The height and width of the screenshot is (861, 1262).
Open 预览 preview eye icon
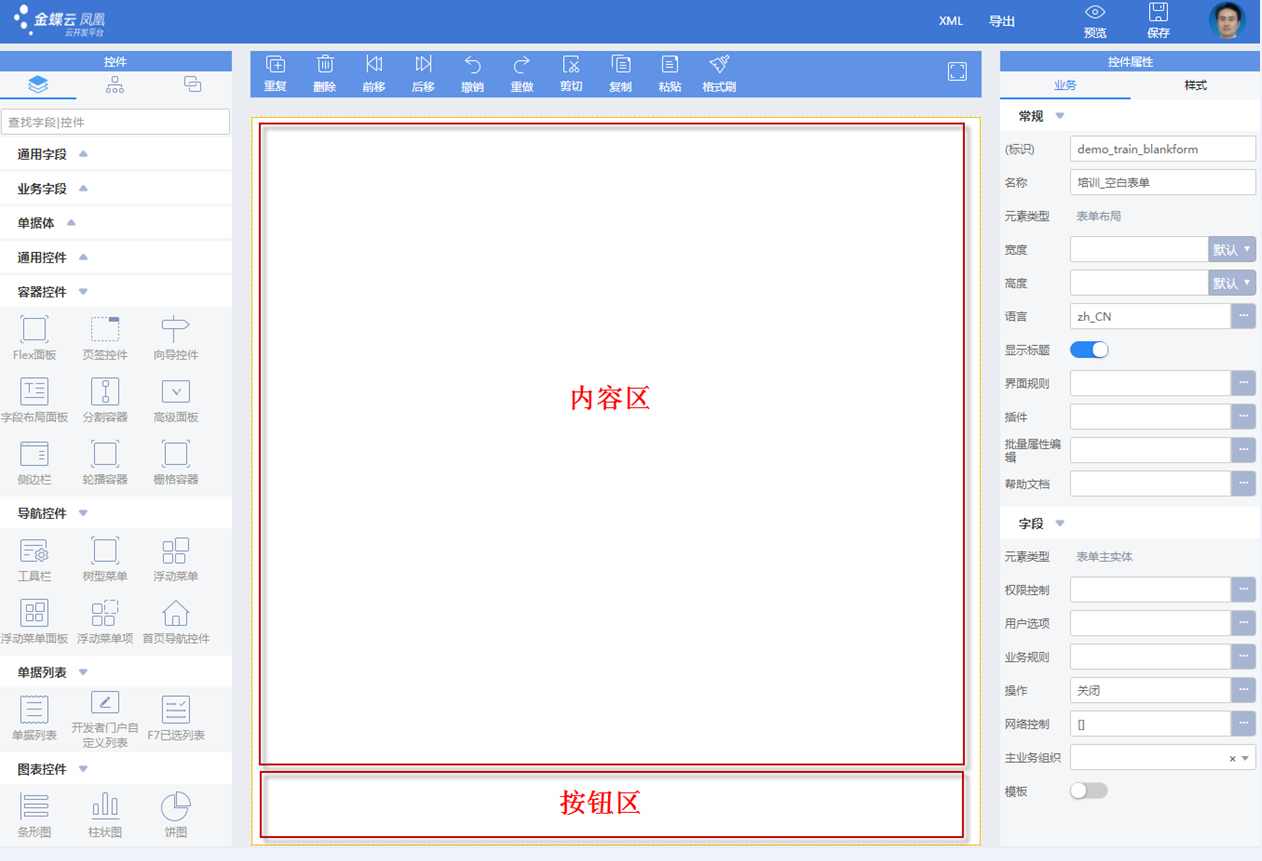pyautogui.click(x=1095, y=13)
